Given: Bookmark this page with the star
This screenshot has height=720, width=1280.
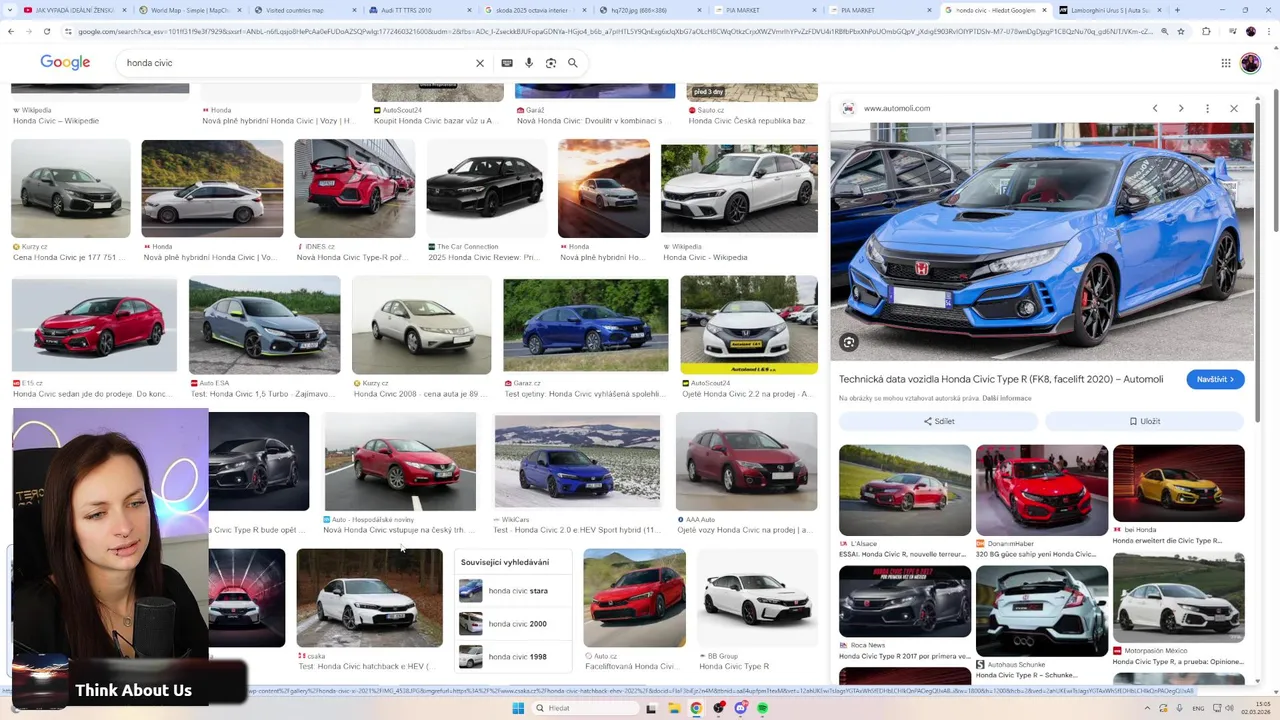Looking at the screenshot, I should (x=1183, y=31).
